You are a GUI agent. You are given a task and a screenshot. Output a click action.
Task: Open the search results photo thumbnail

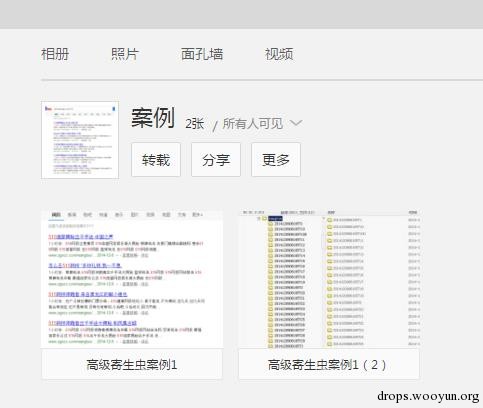132,279
